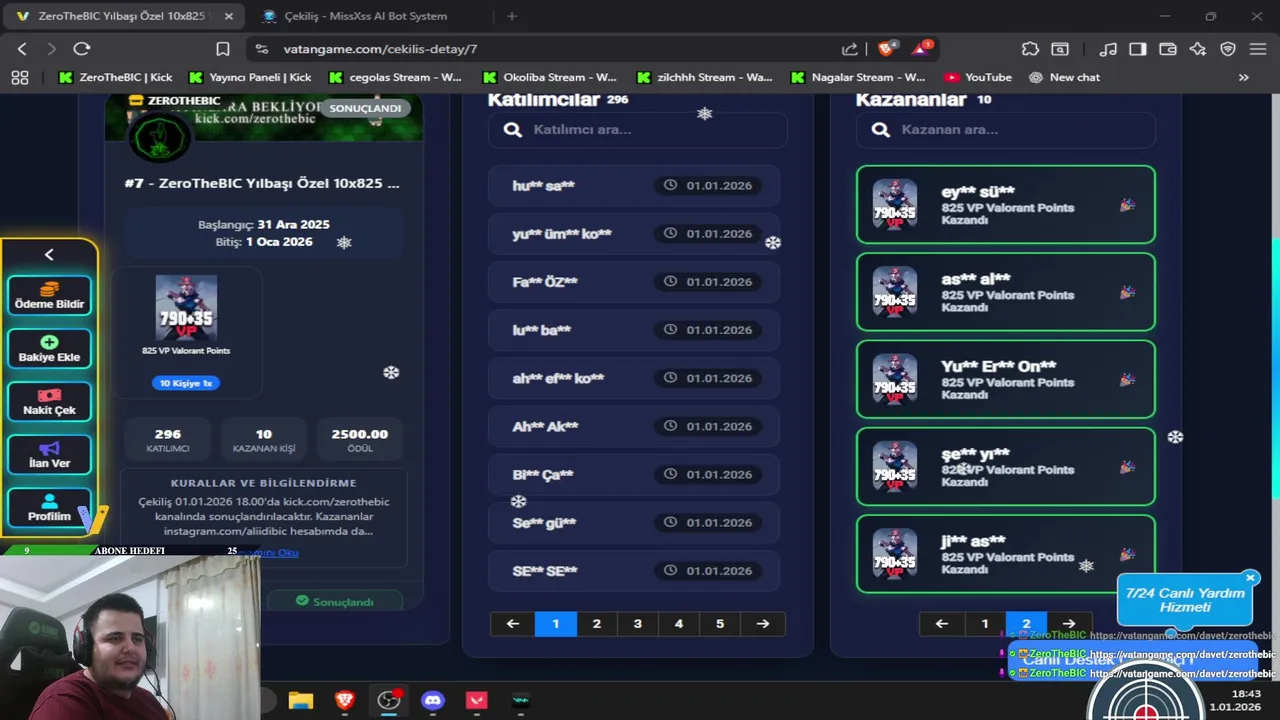
Task: Open Nakit Çek in the side menu
Action: coord(49,402)
